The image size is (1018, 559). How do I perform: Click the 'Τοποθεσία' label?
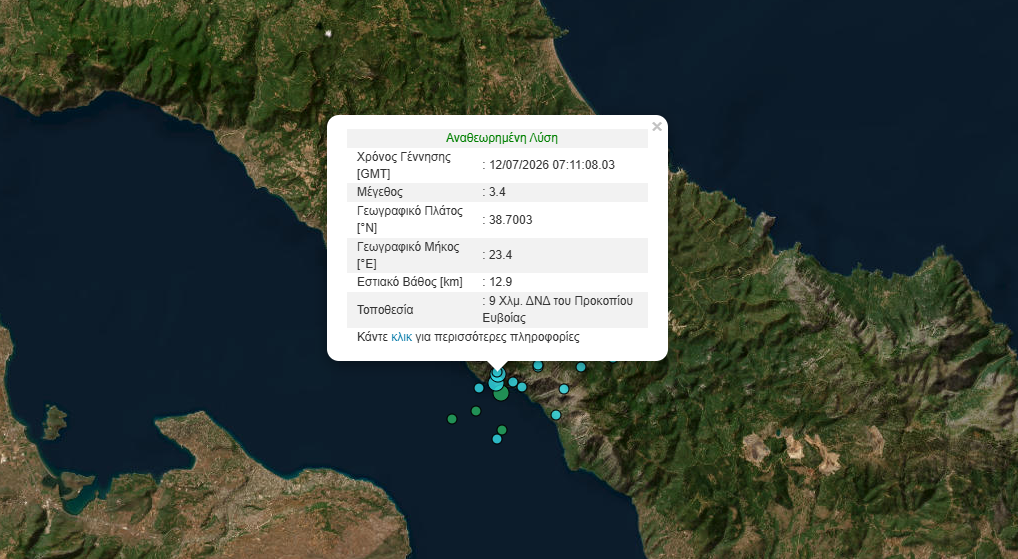coord(385,310)
